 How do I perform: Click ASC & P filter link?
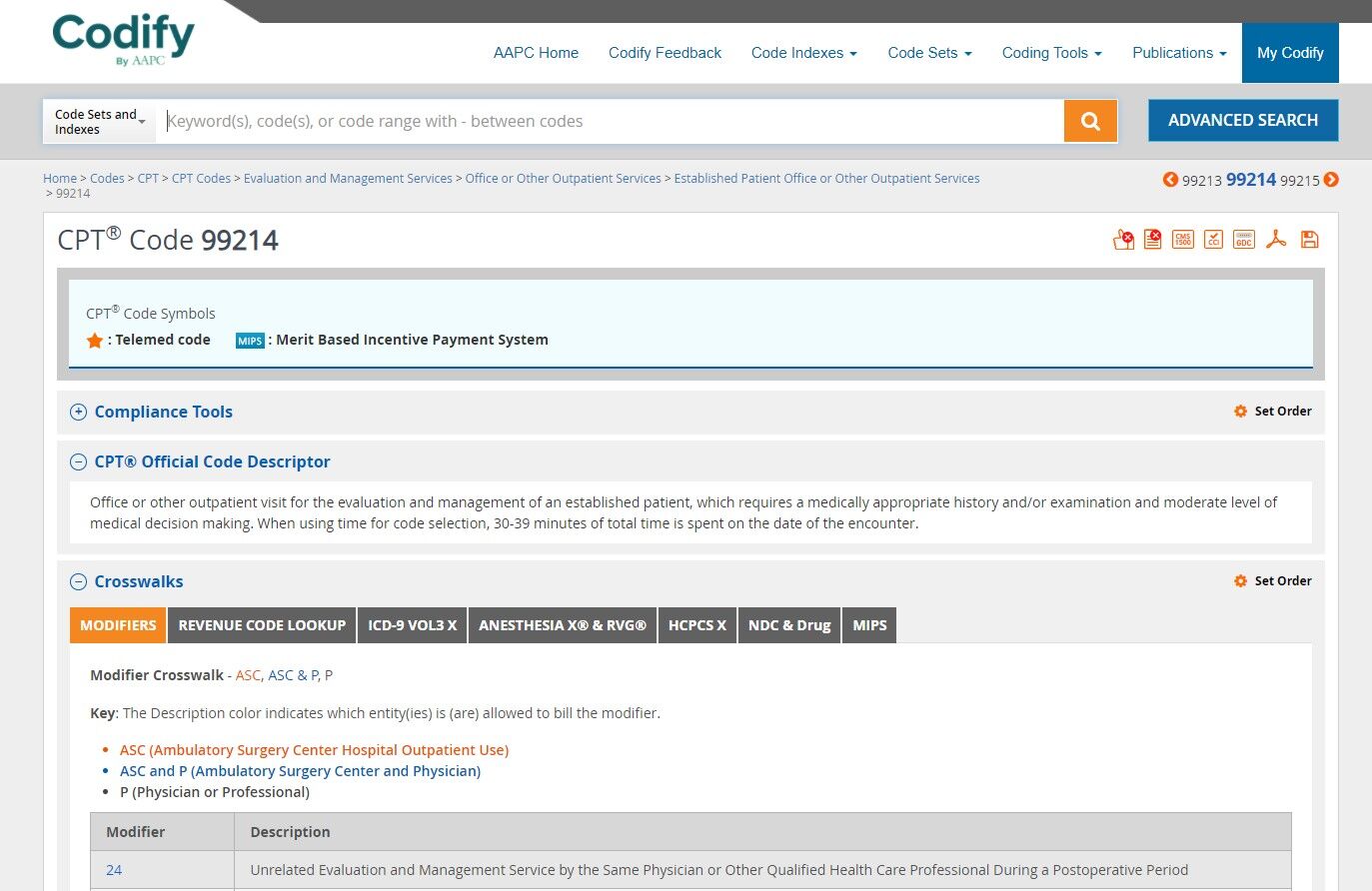pyautogui.click(x=293, y=675)
